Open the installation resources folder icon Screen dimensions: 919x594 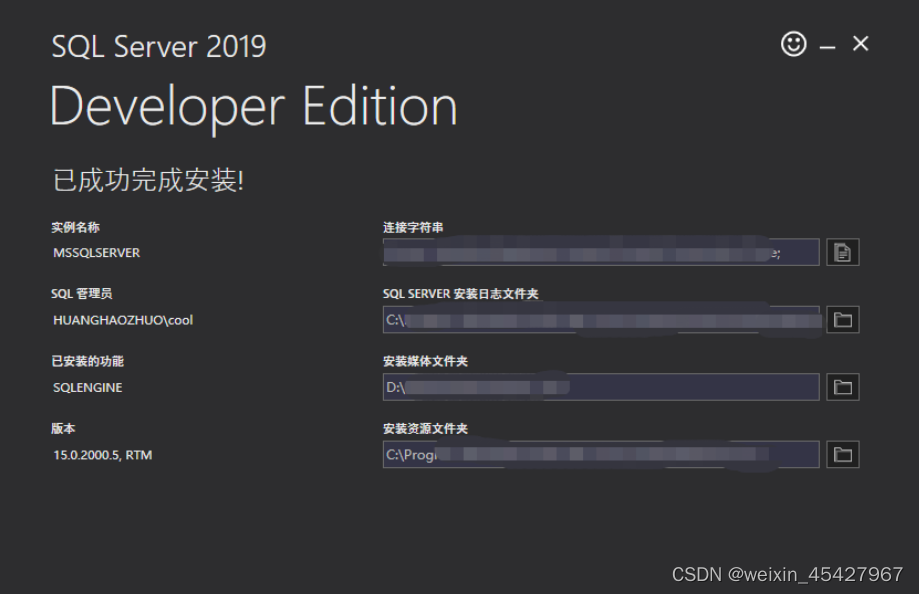[843, 454]
